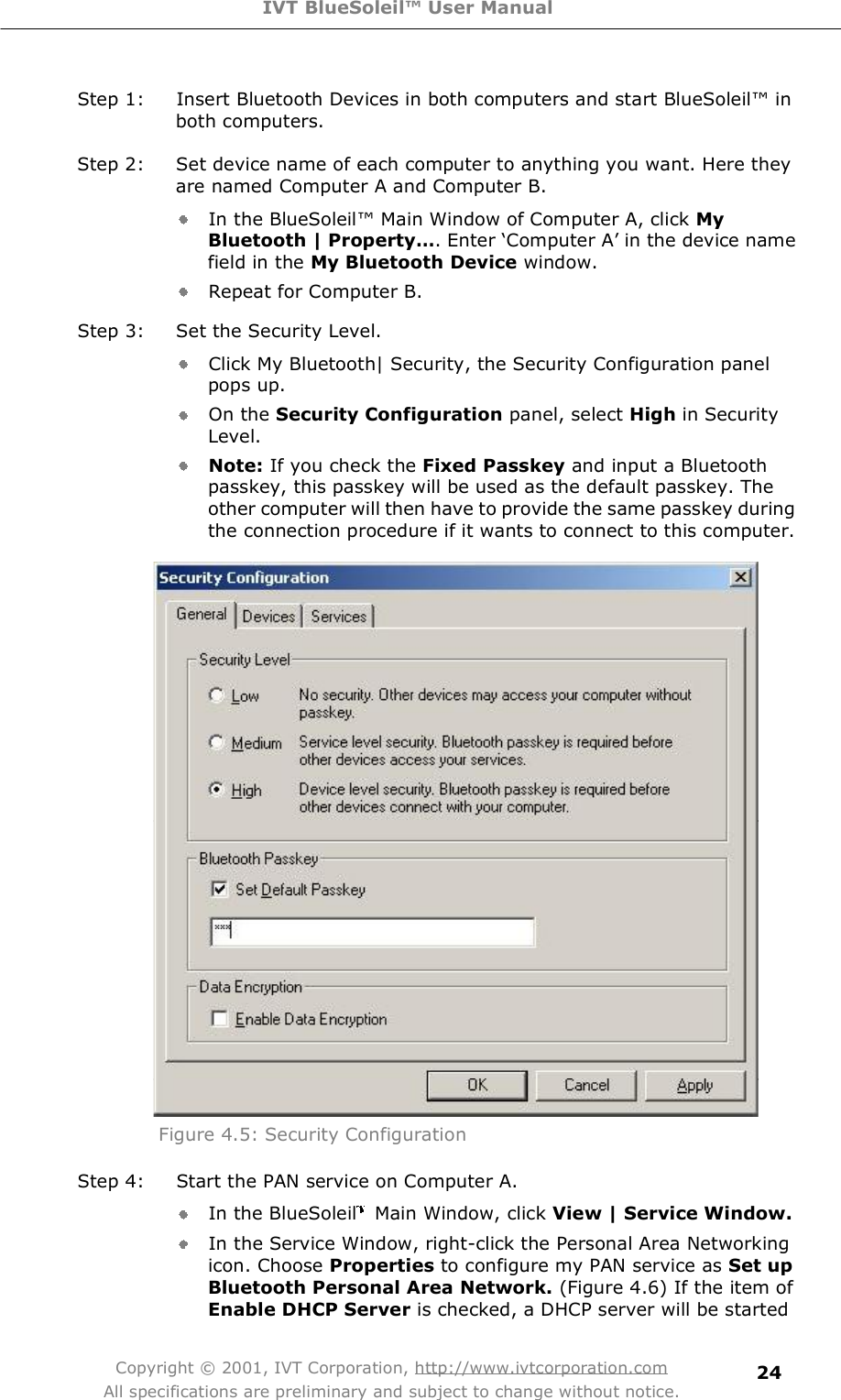Viewport: 841px width, 1400px height.
Task: Switch to the Services tab
Action: [x=338, y=617]
